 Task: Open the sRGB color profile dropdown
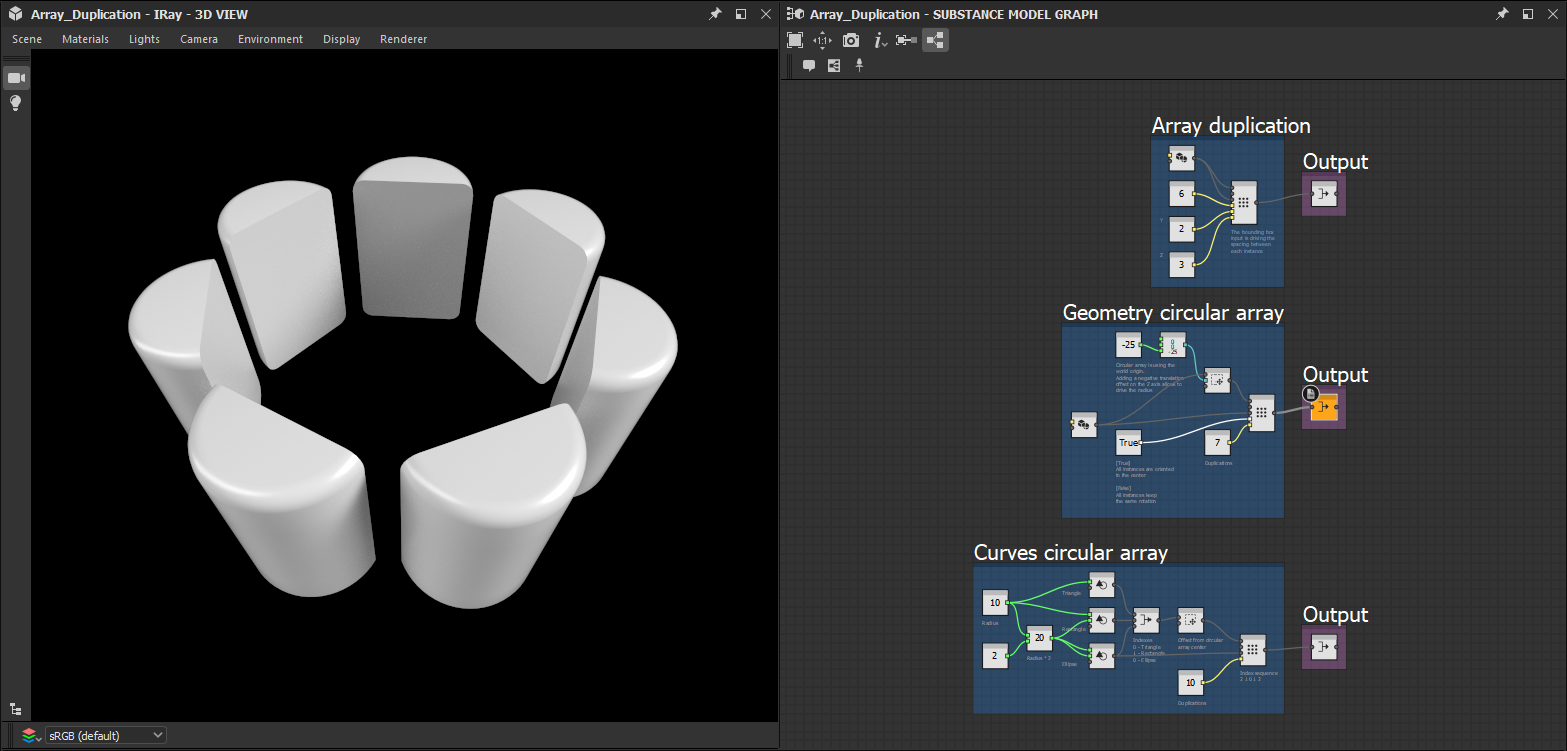[104, 735]
